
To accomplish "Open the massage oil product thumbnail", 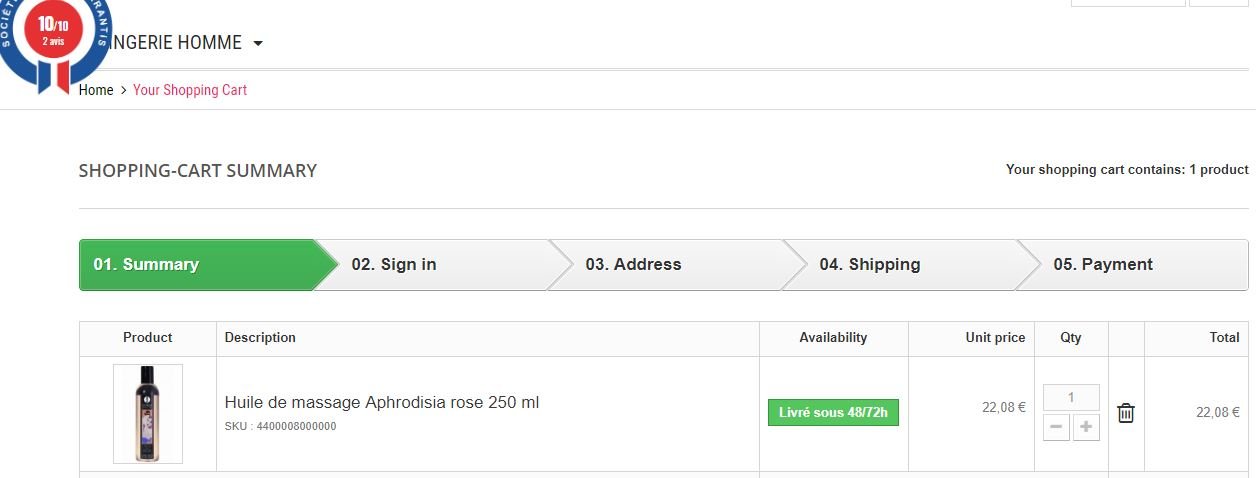I will click(x=148, y=414).
